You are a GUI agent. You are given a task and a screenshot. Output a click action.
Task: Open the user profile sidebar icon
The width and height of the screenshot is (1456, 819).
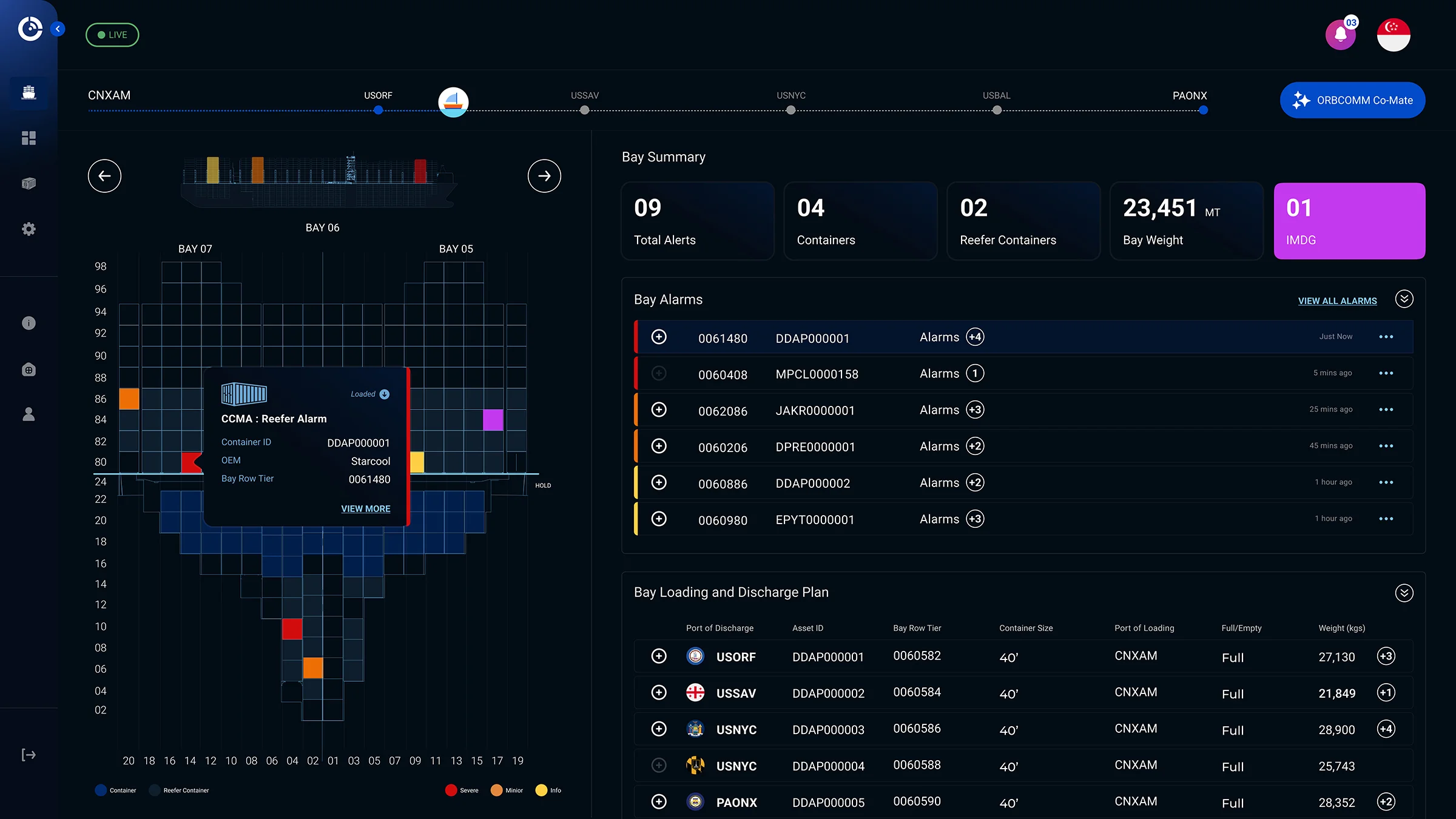click(29, 414)
